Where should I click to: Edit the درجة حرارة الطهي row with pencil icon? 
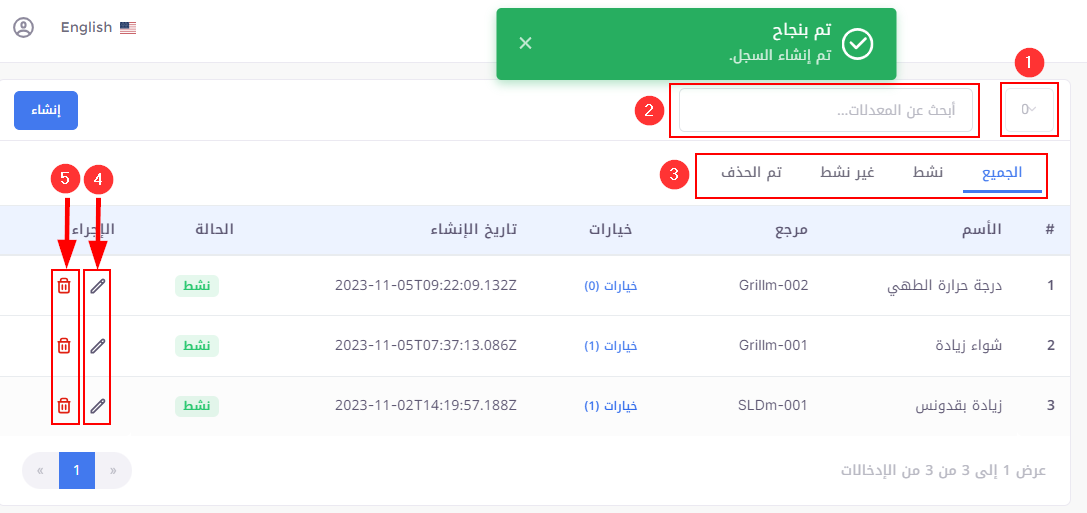pos(98,286)
